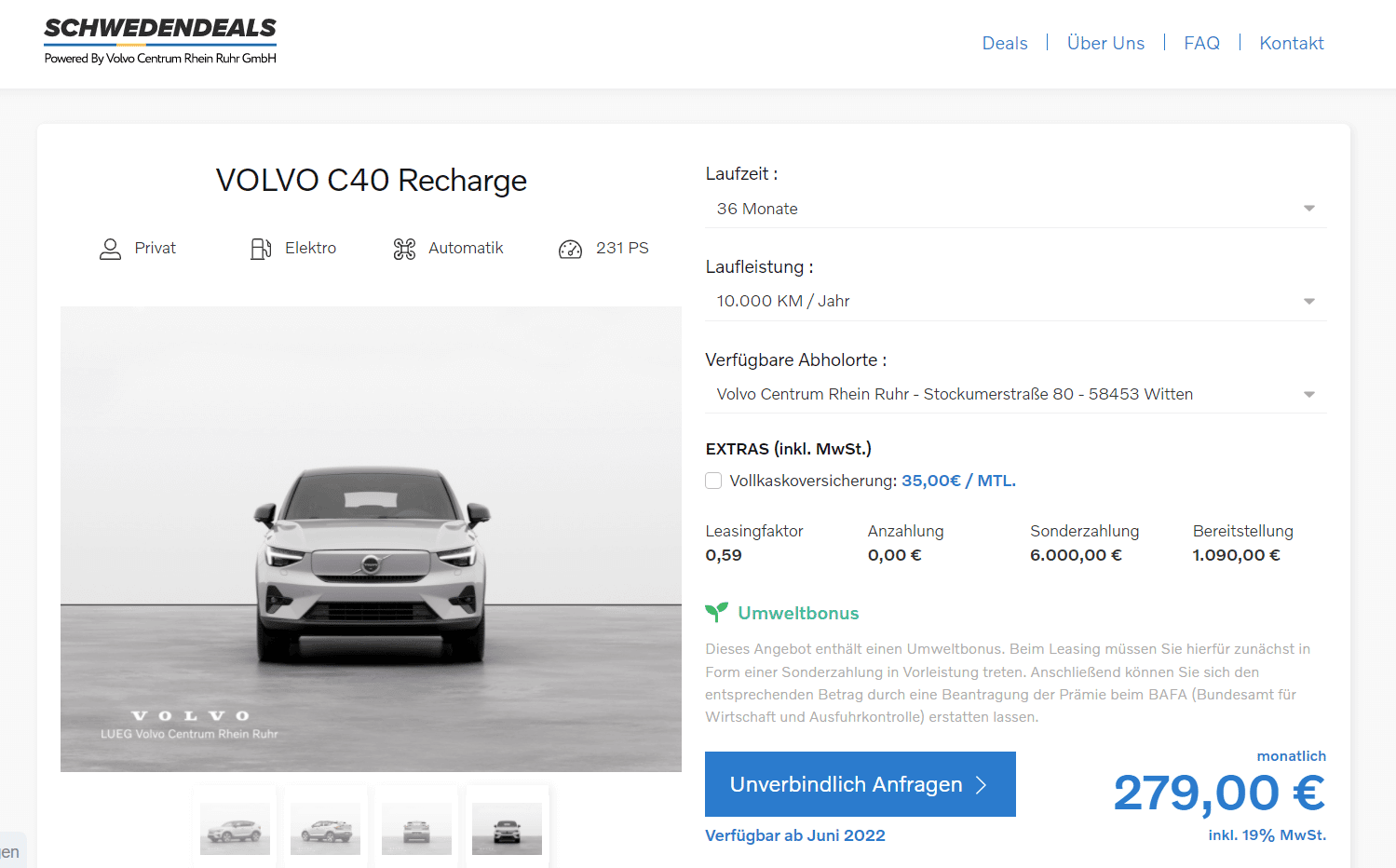Click the 231 PS speedometer icon
This screenshot has height=868, width=1396.
570,249
